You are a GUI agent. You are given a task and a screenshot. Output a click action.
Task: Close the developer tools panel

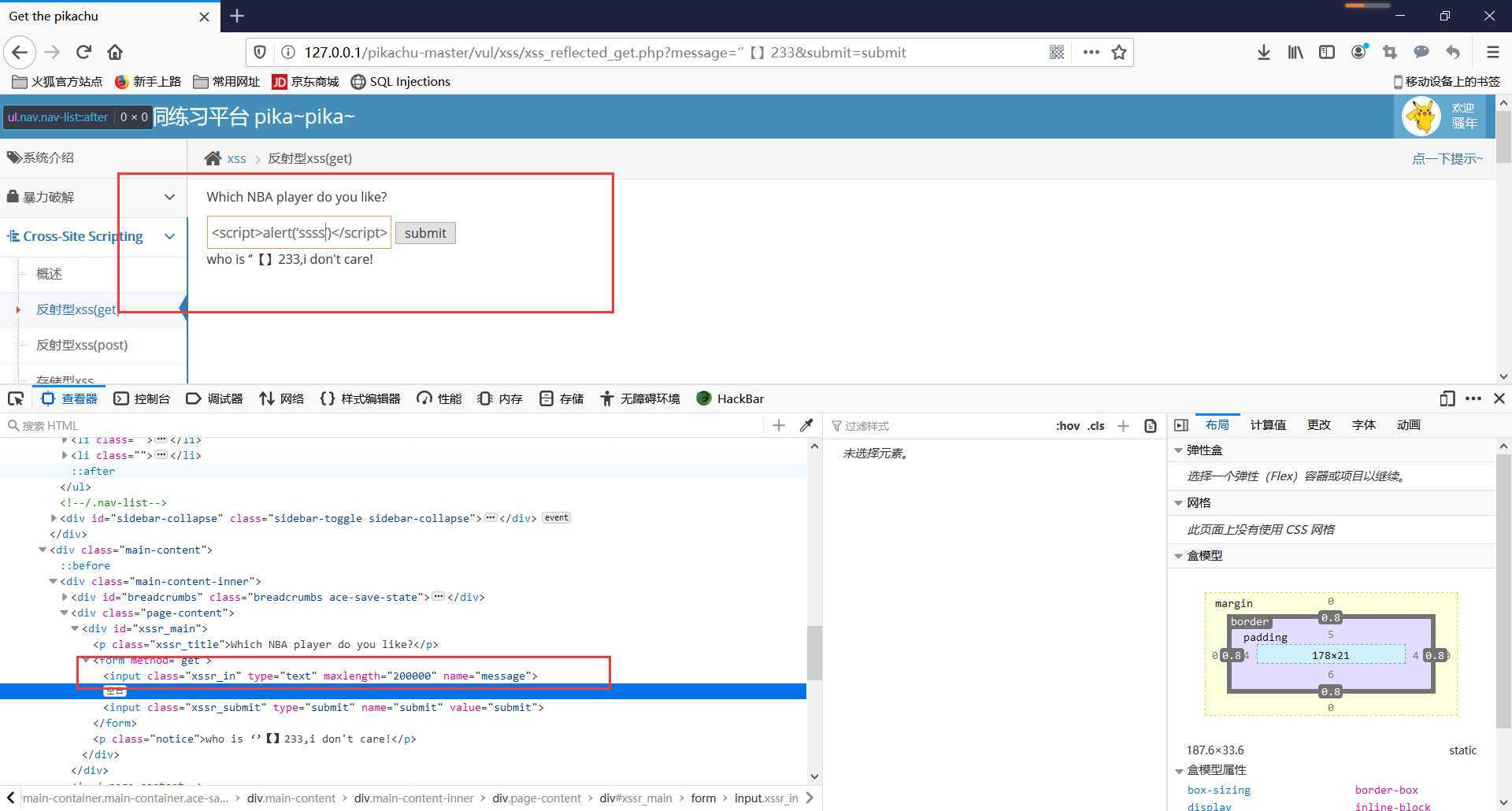click(x=1499, y=399)
